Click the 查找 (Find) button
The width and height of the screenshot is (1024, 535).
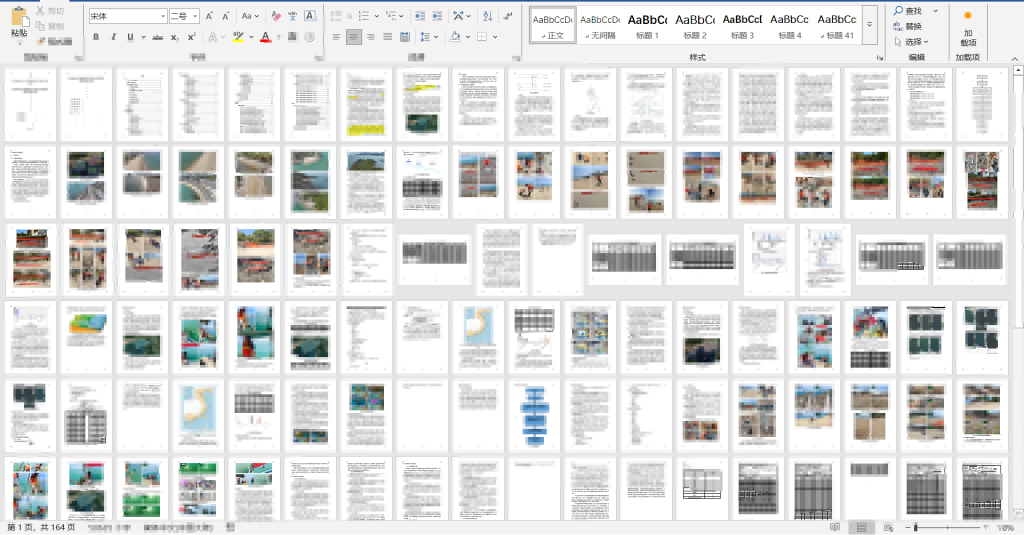click(909, 11)
